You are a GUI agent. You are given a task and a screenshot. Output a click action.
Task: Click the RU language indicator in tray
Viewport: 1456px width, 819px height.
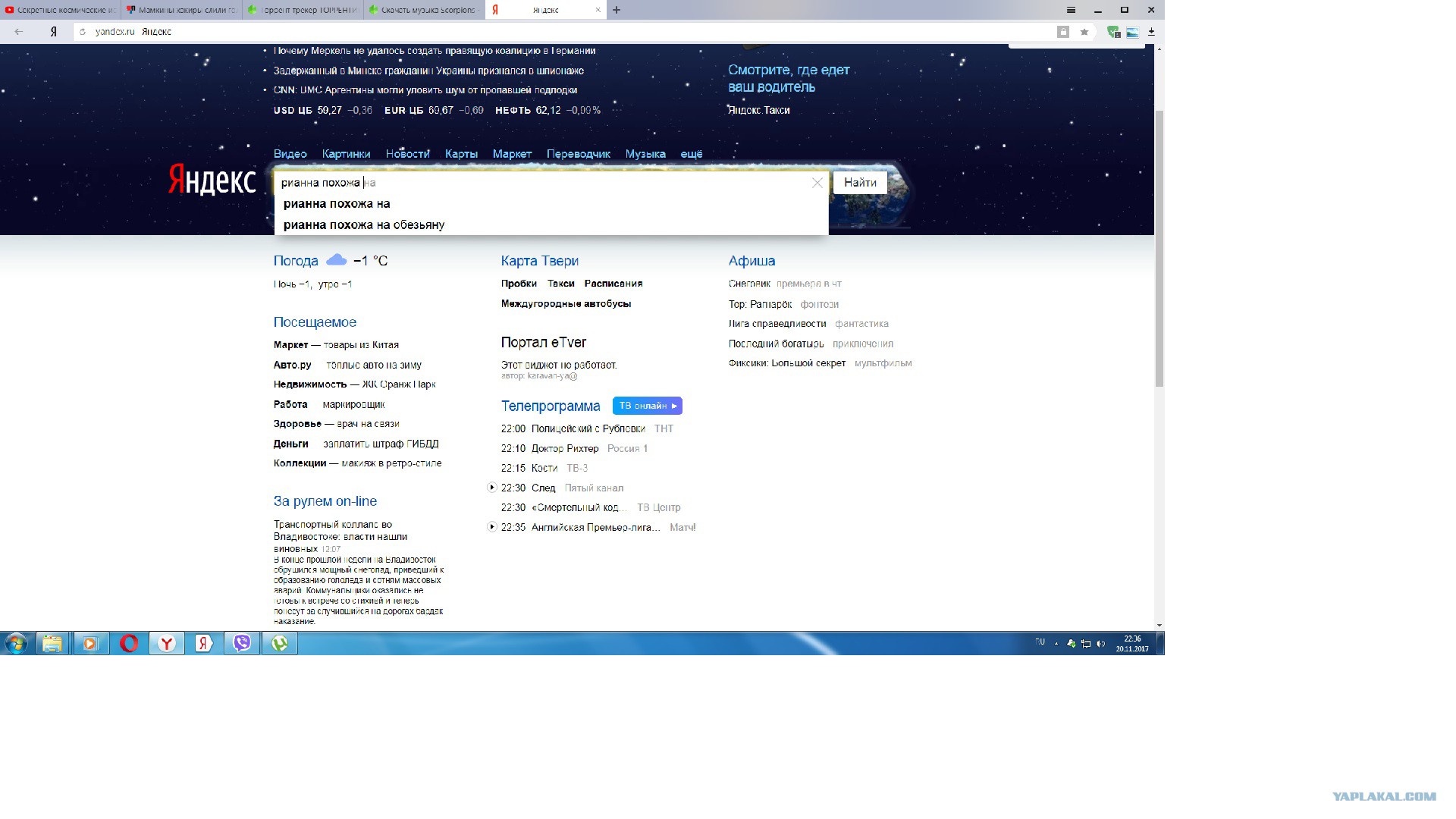(1040, 642)
